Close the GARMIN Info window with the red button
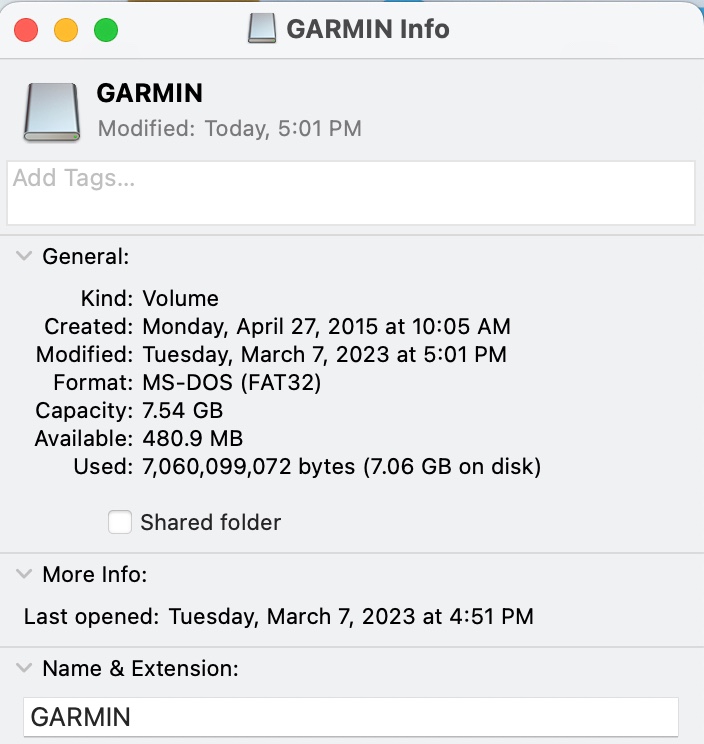The image size is (704, 744). (26, 30)
